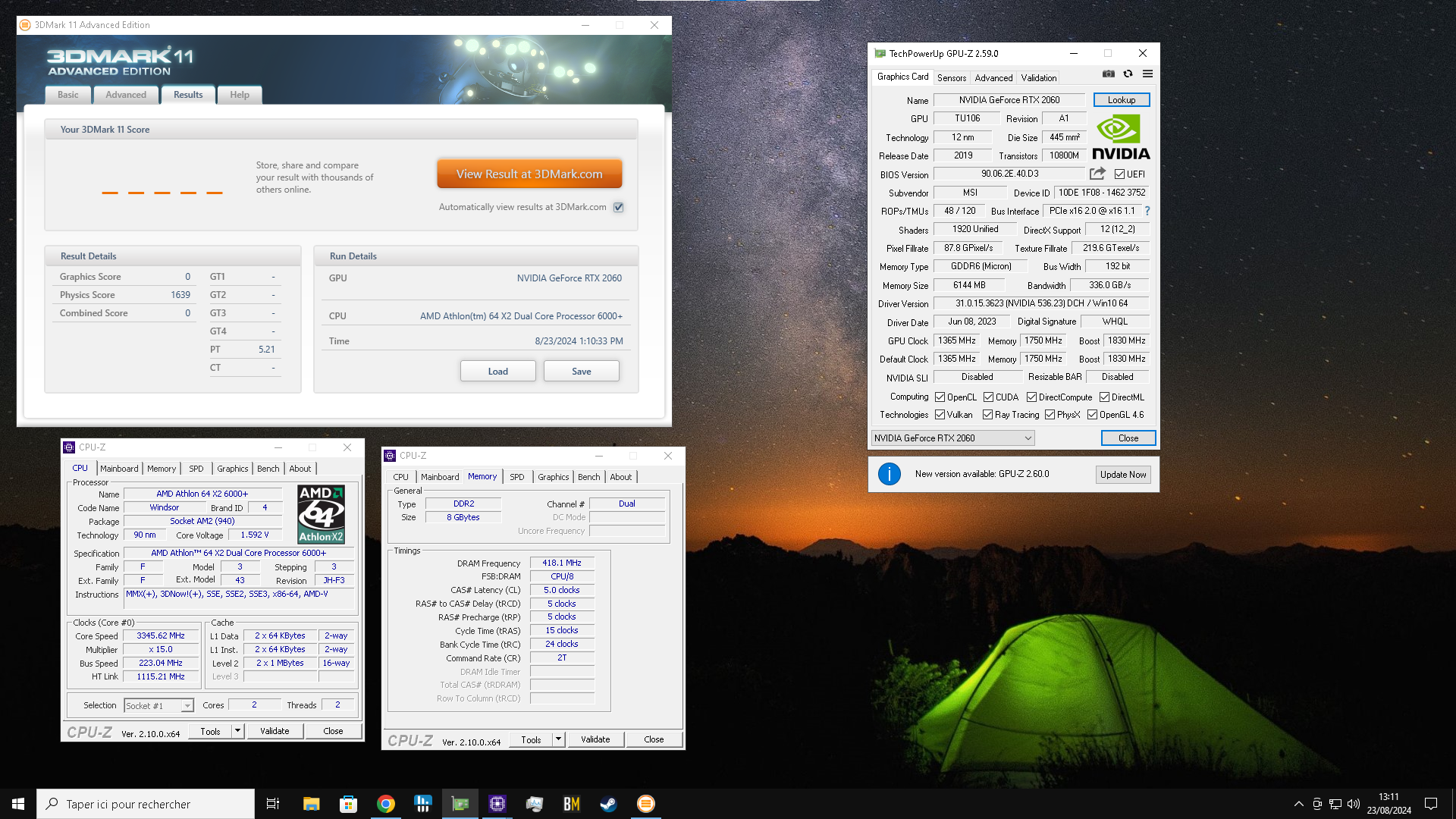Screen dimensions: 1456x819
Task: Click the blue info icon in update notice
Action: pos(889,474)
